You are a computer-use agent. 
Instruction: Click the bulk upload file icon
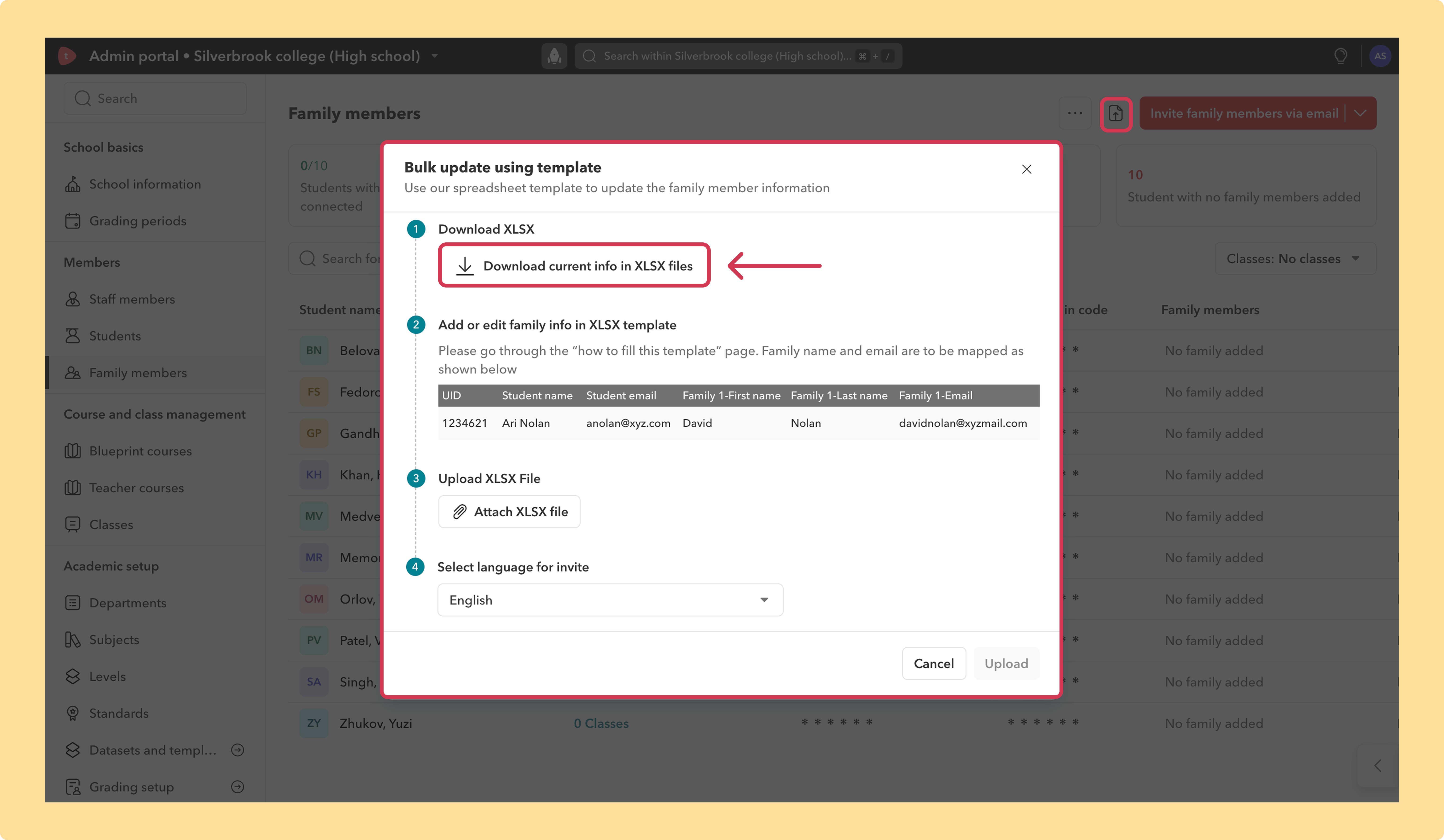(1115, 113)
